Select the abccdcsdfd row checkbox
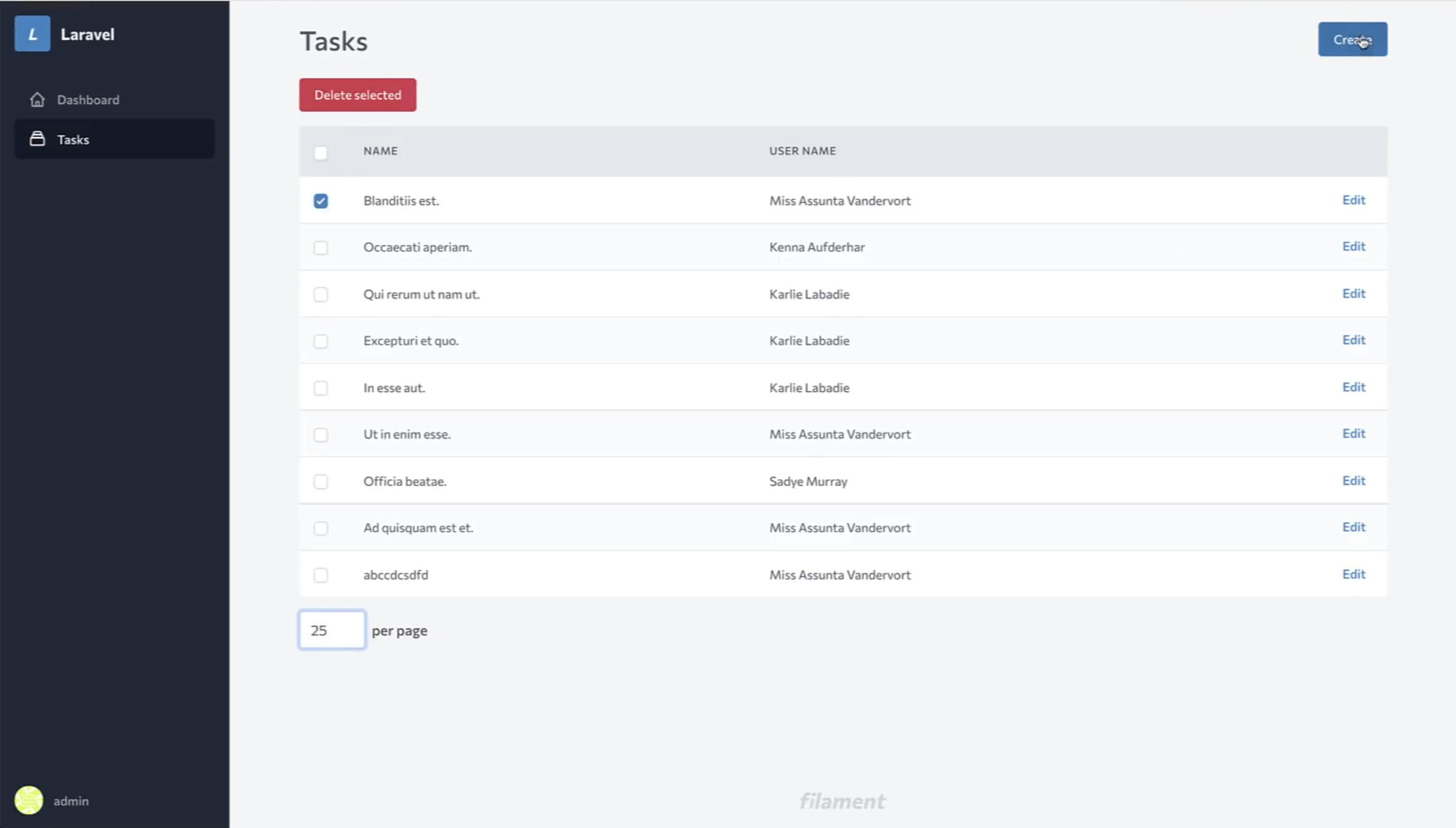 [x=321, y=575]
